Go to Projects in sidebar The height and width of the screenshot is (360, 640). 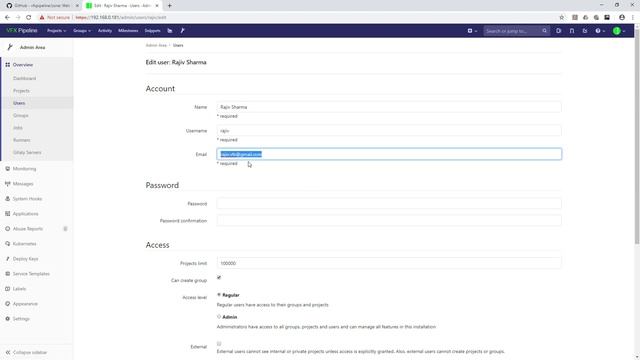pos(21,91)
